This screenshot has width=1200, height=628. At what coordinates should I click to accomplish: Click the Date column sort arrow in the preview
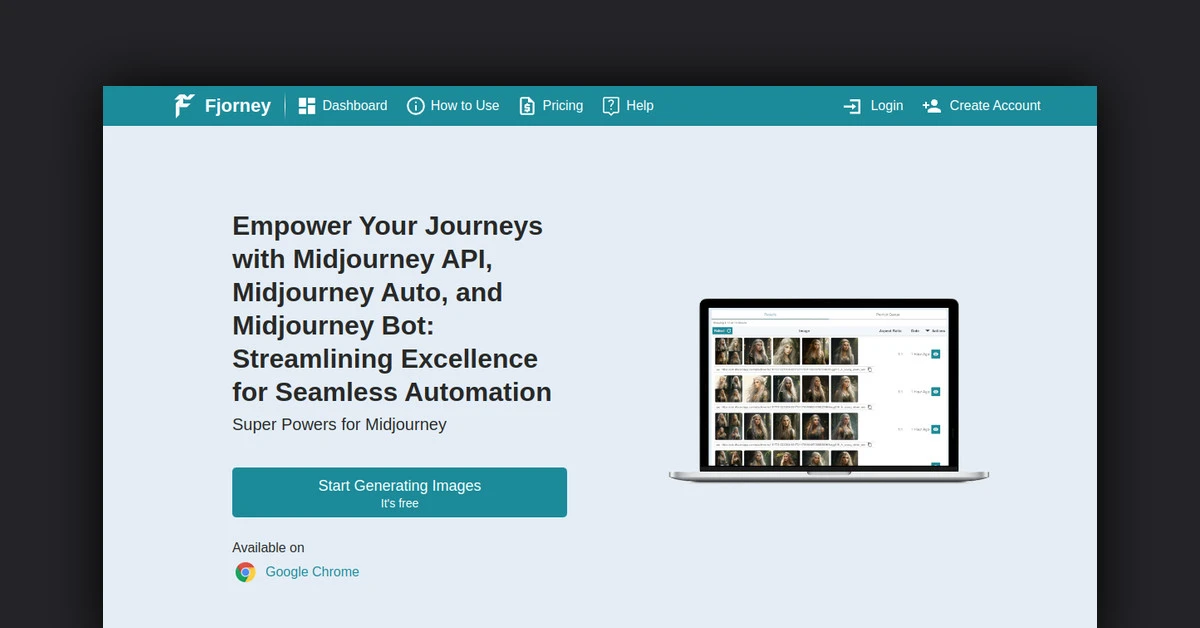coord(927,330)
